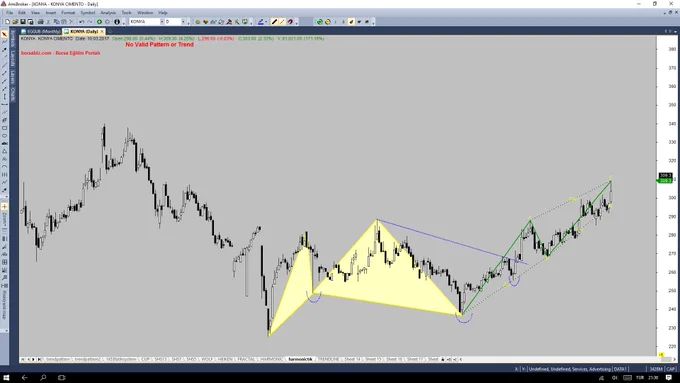This screenshot has height=383, width=680.
Task: Open the Help menu
Action: (163, 13)
